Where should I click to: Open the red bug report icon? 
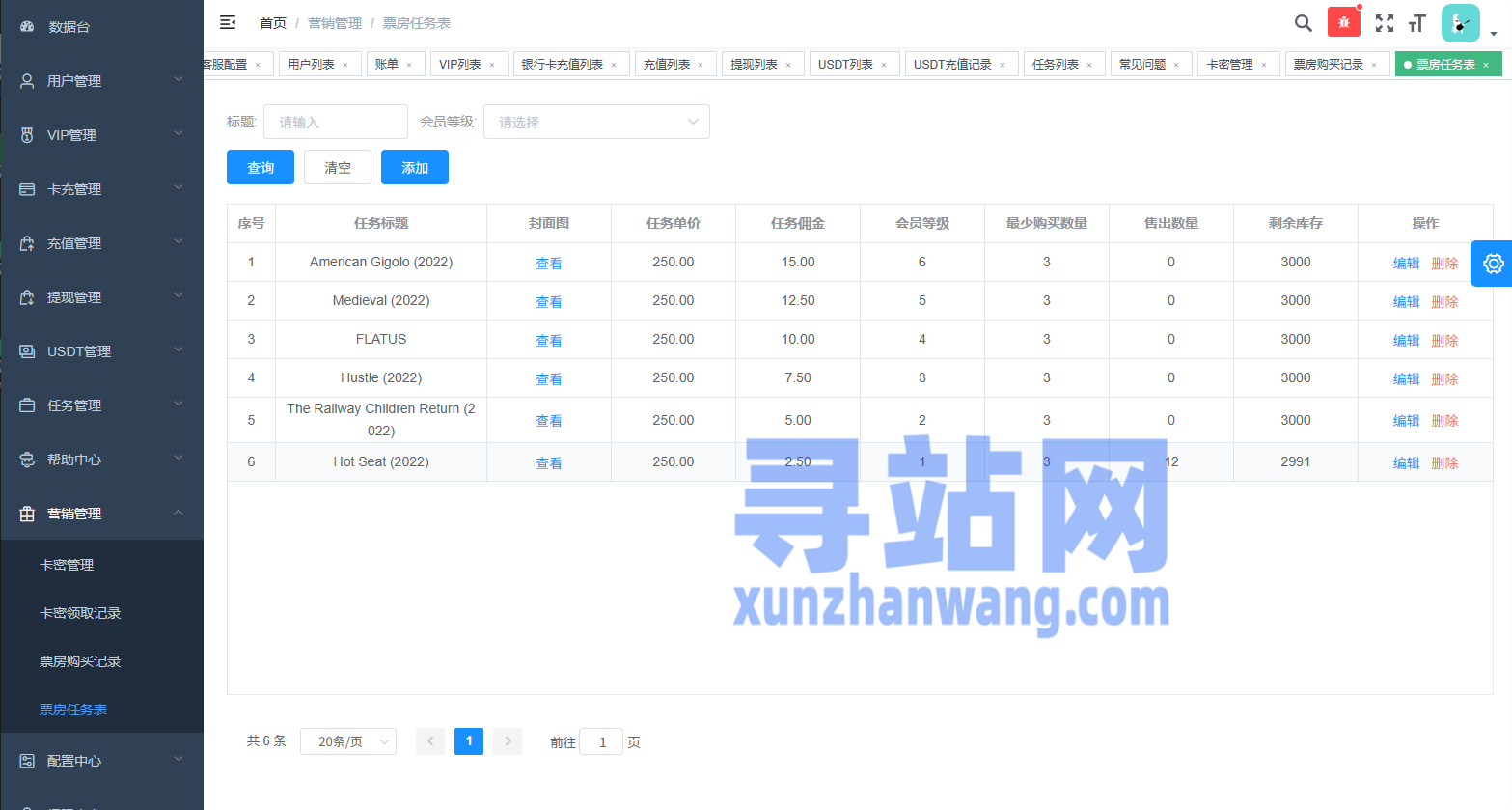[1343, 22]
